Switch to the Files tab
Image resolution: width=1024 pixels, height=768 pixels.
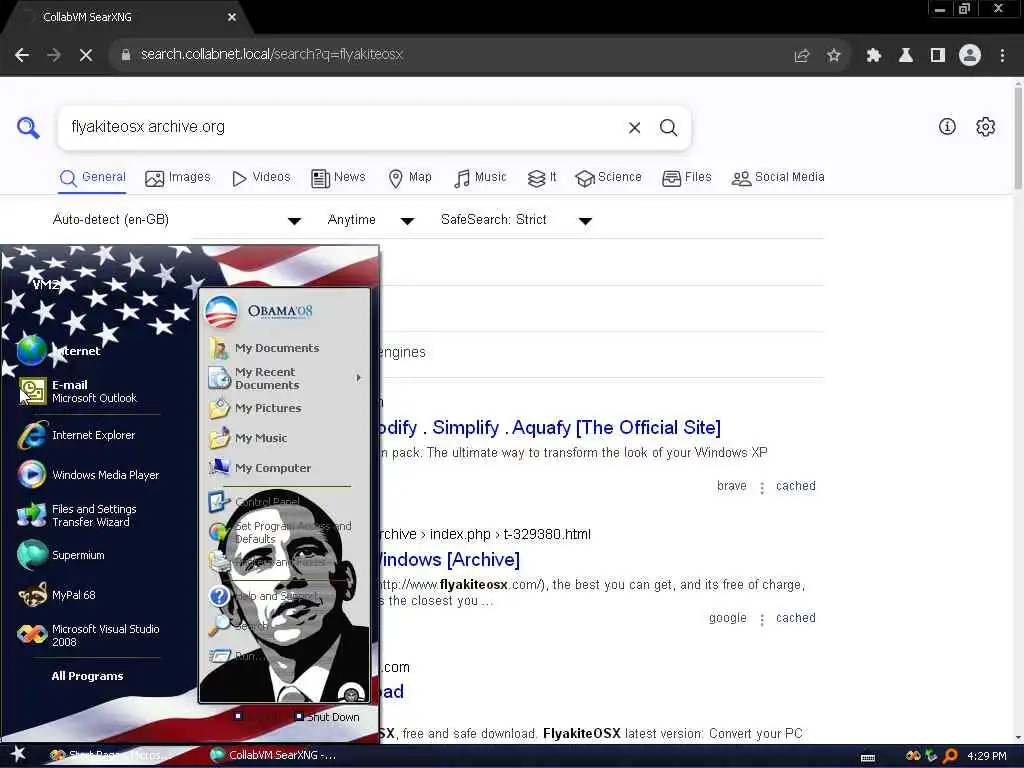(686, 178)
